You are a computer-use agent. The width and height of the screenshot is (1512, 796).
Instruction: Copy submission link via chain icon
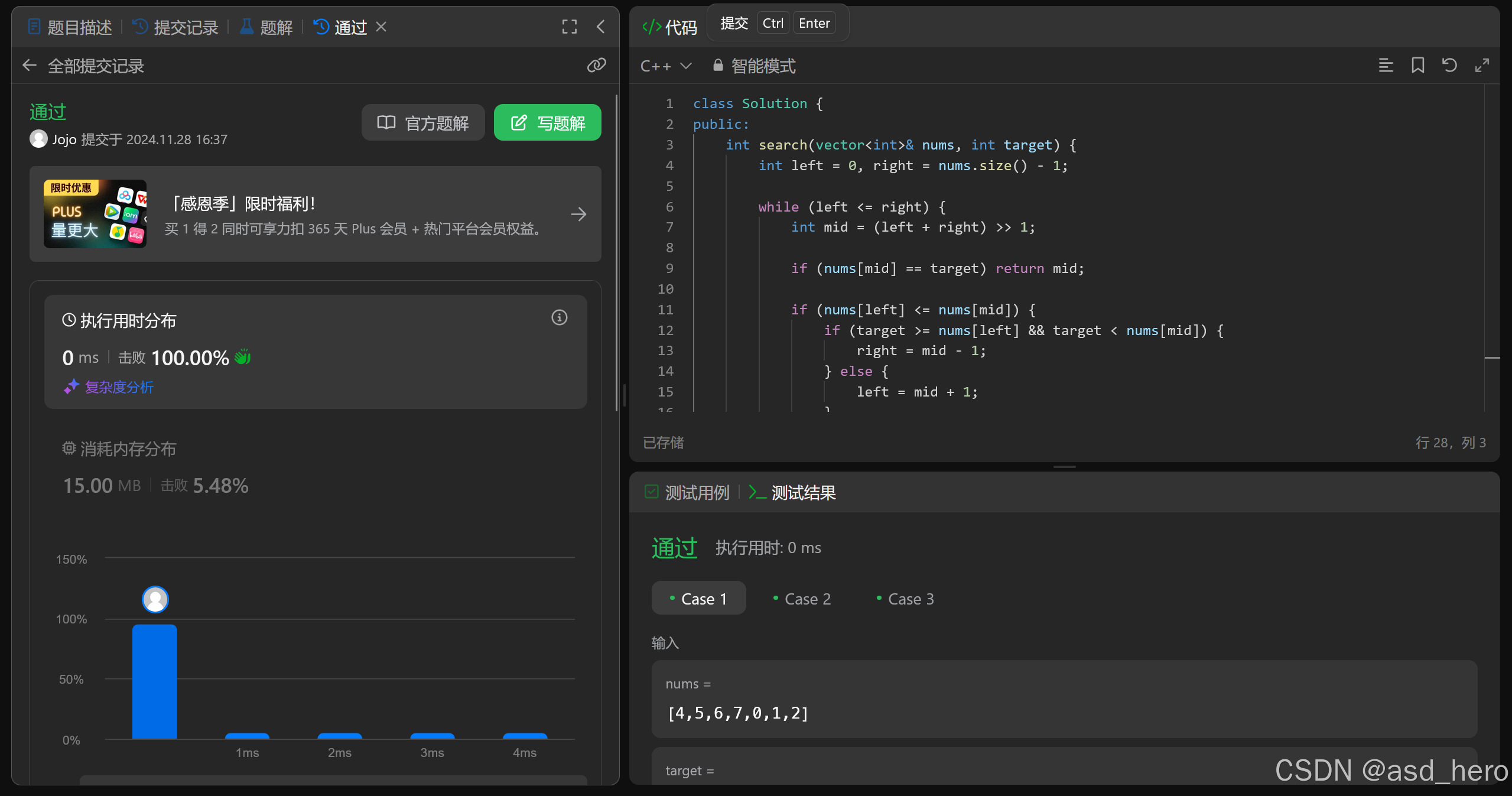point(596,65)
